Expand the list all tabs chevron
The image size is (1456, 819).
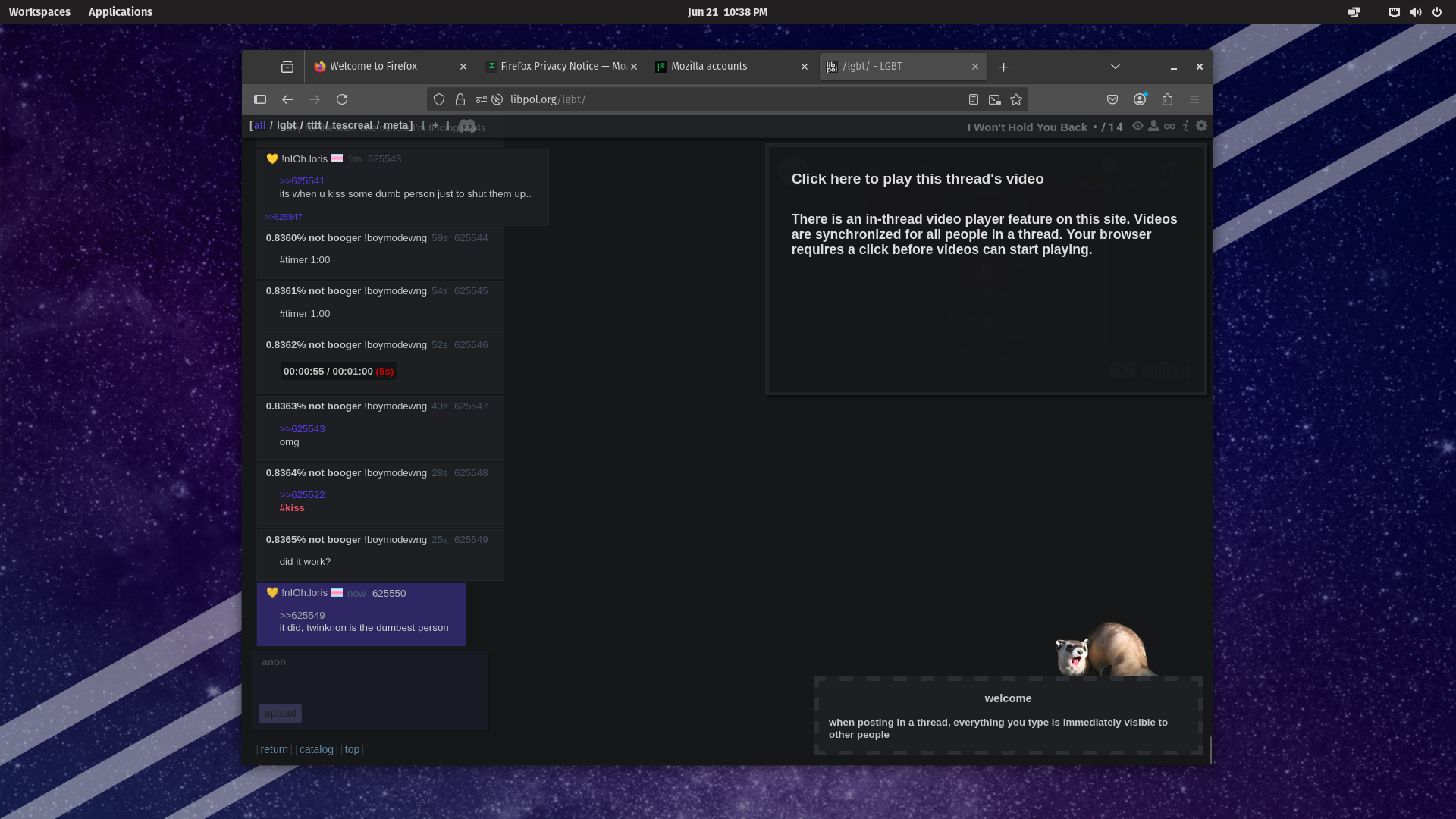[x=1116, y=67]
